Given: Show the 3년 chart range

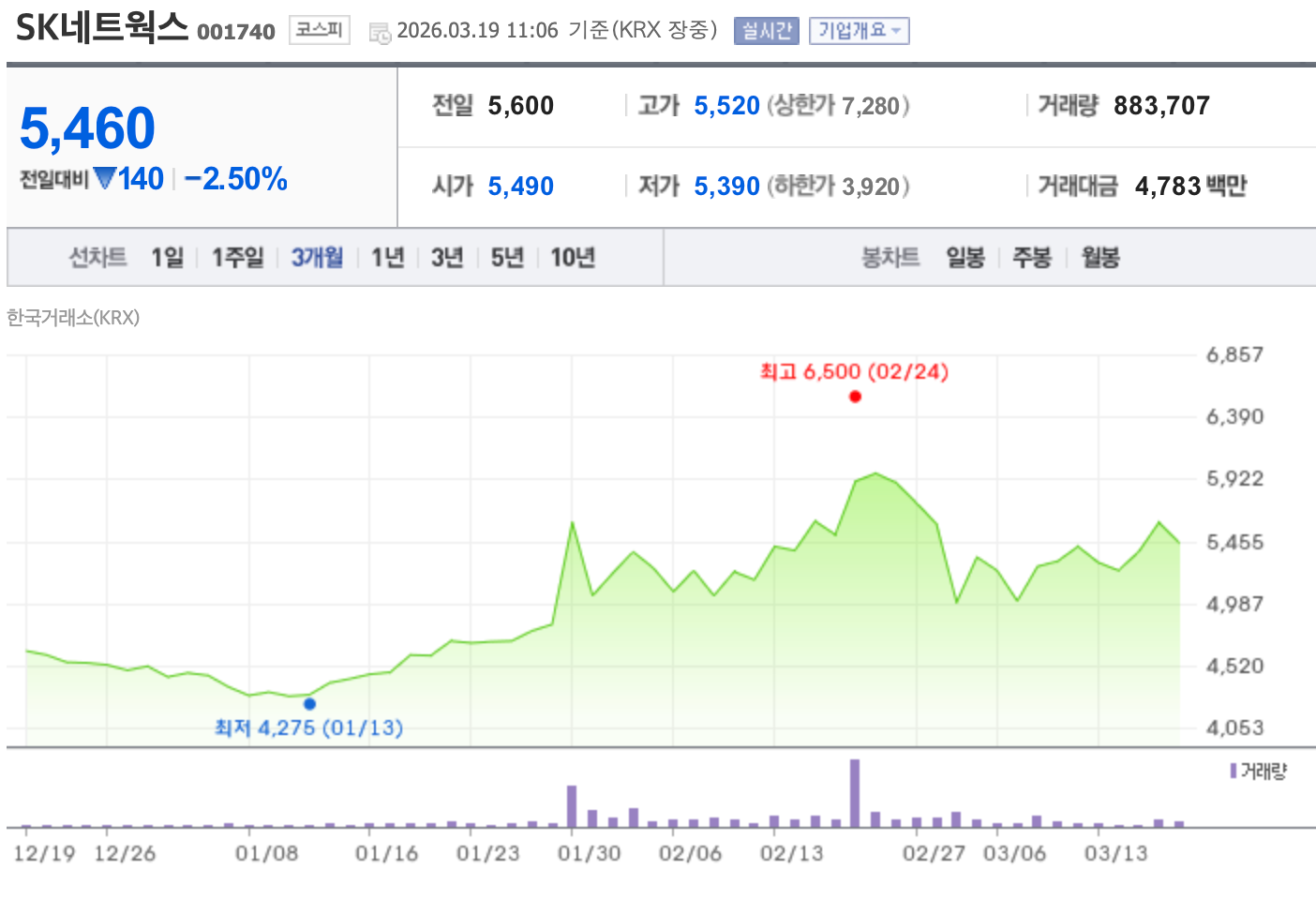Looking at the screenshot, I should coord(447,257).
